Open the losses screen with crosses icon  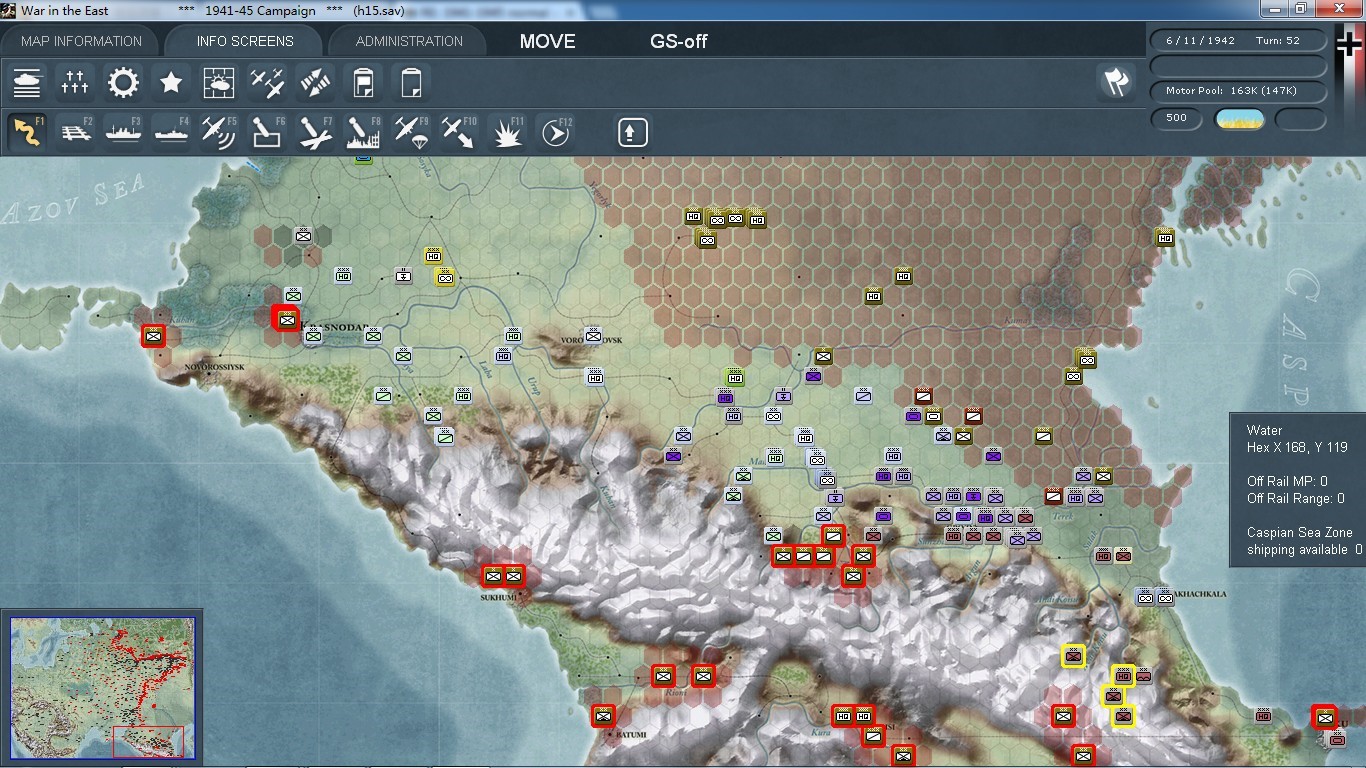tap(75, 82)
